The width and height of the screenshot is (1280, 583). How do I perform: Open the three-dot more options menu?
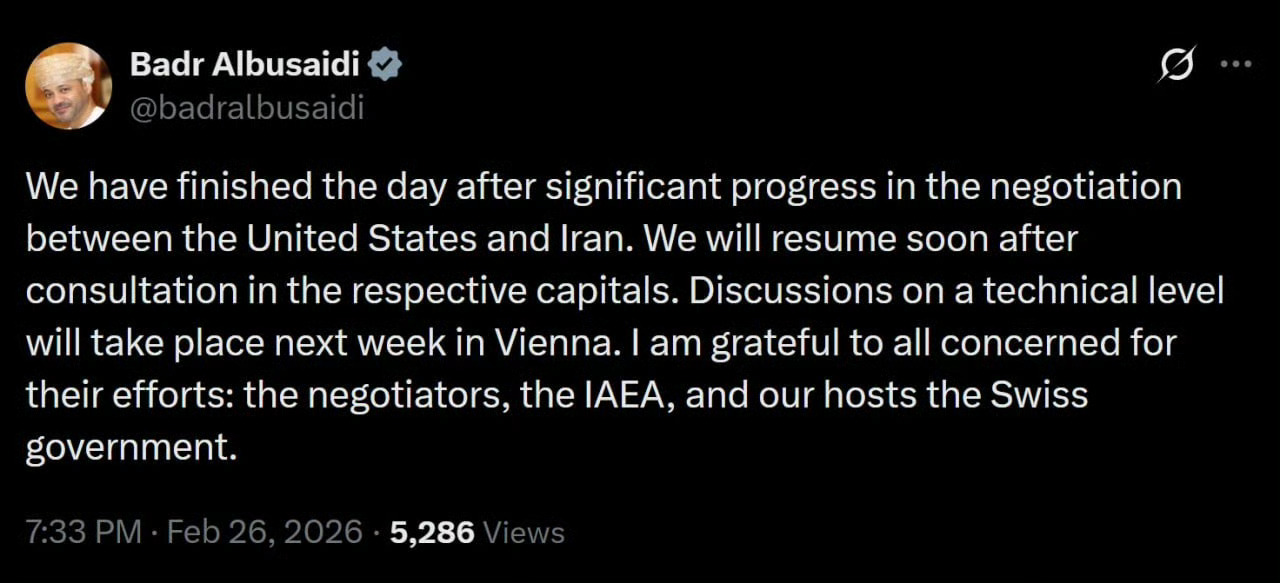pos(1236,64)
